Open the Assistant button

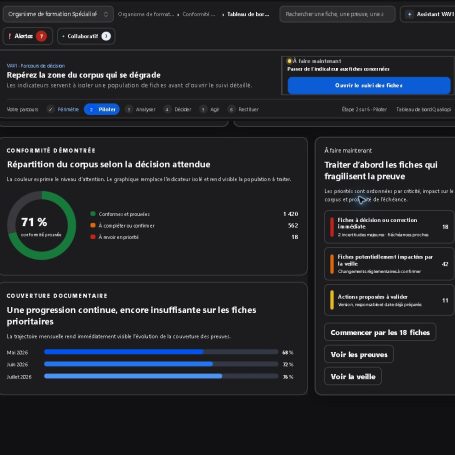[x=428, y=14]
